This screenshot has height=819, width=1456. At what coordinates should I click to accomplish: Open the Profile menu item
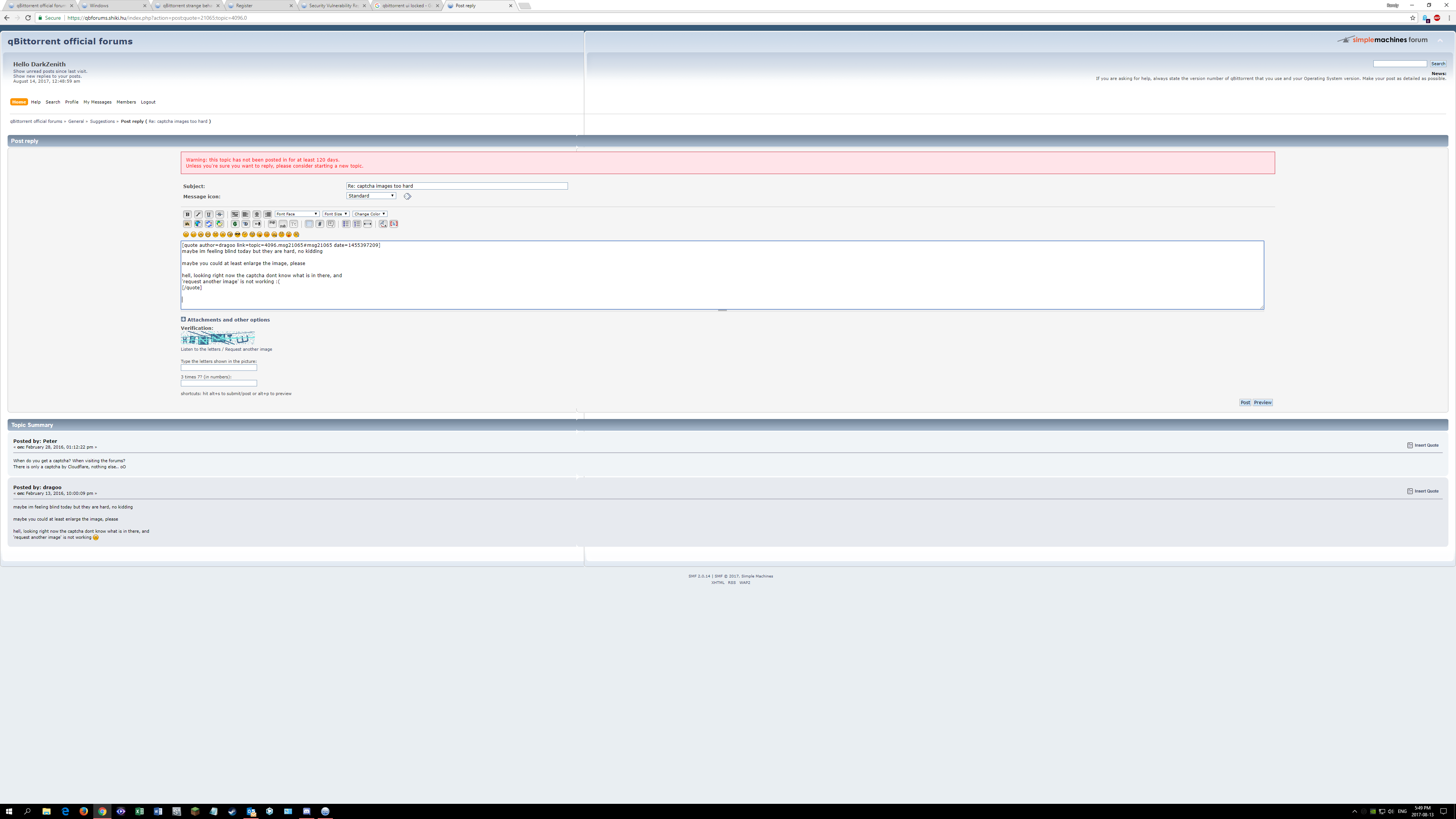tap(72, 102)
